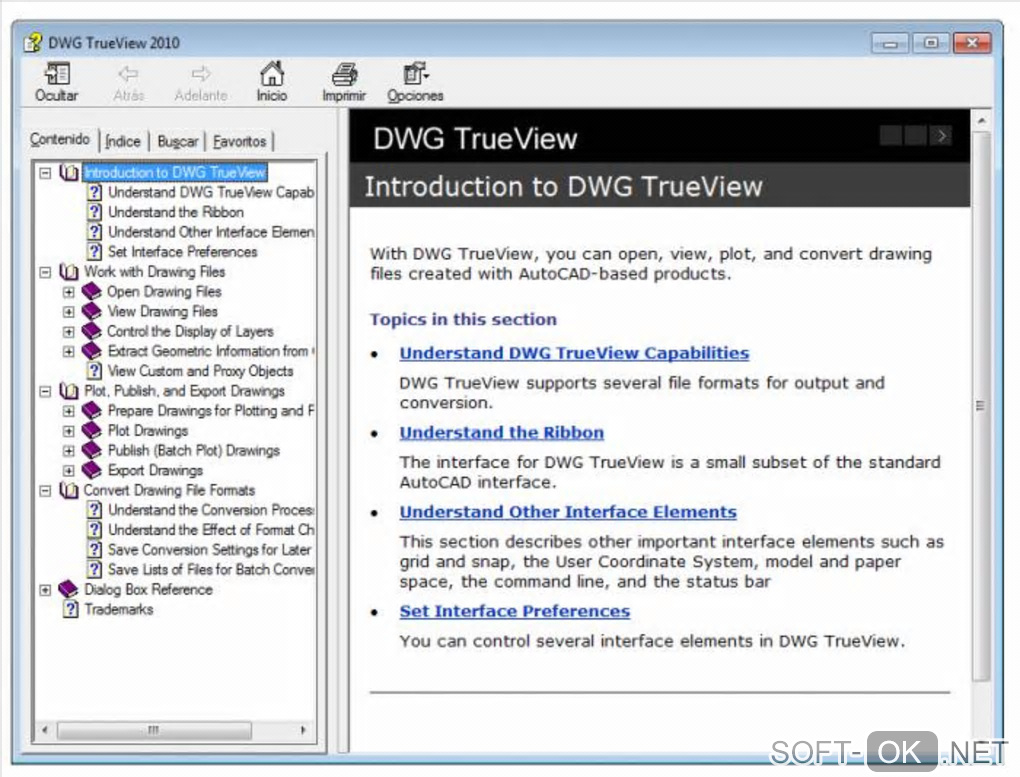
Task: Minimize the DWG TrueView 2010 window
Action: point(891,43)
